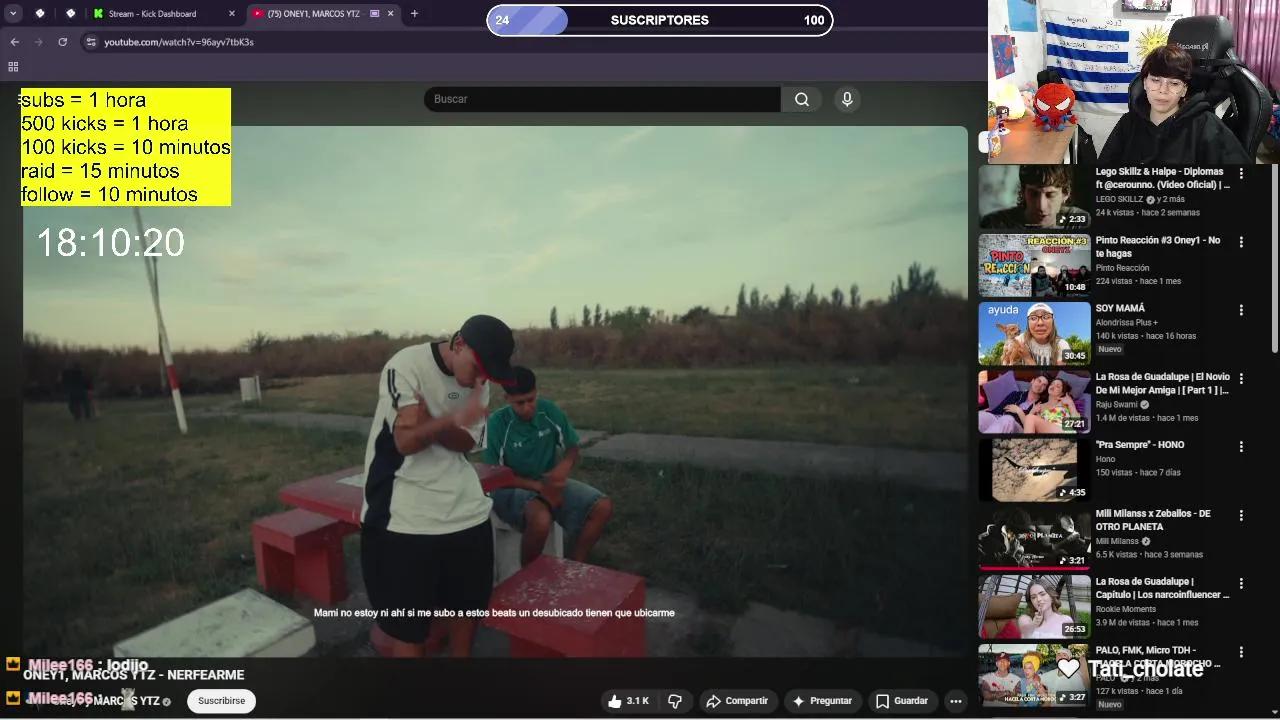Switch to the first pinned browser tab
Image resolution: width=1280 pixels, height=720 pixels.
[40, 14]
